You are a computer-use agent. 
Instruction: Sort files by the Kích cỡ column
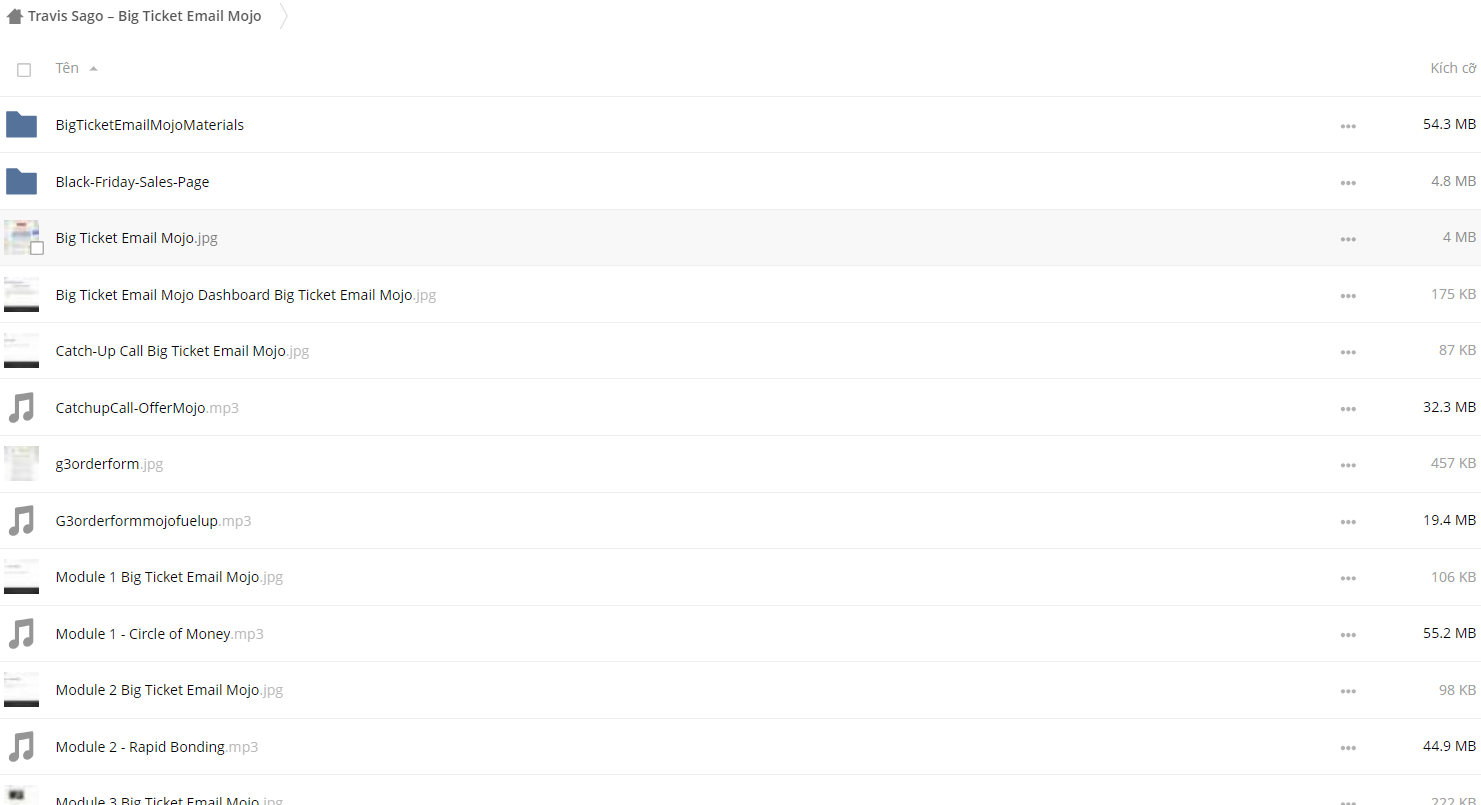pos(1453,68)
